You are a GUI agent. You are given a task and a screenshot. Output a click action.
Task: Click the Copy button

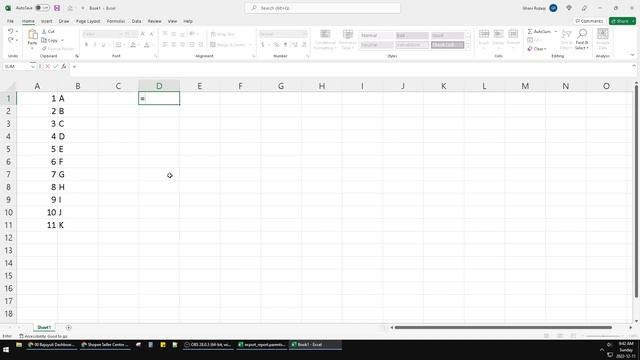coord(50,40)
